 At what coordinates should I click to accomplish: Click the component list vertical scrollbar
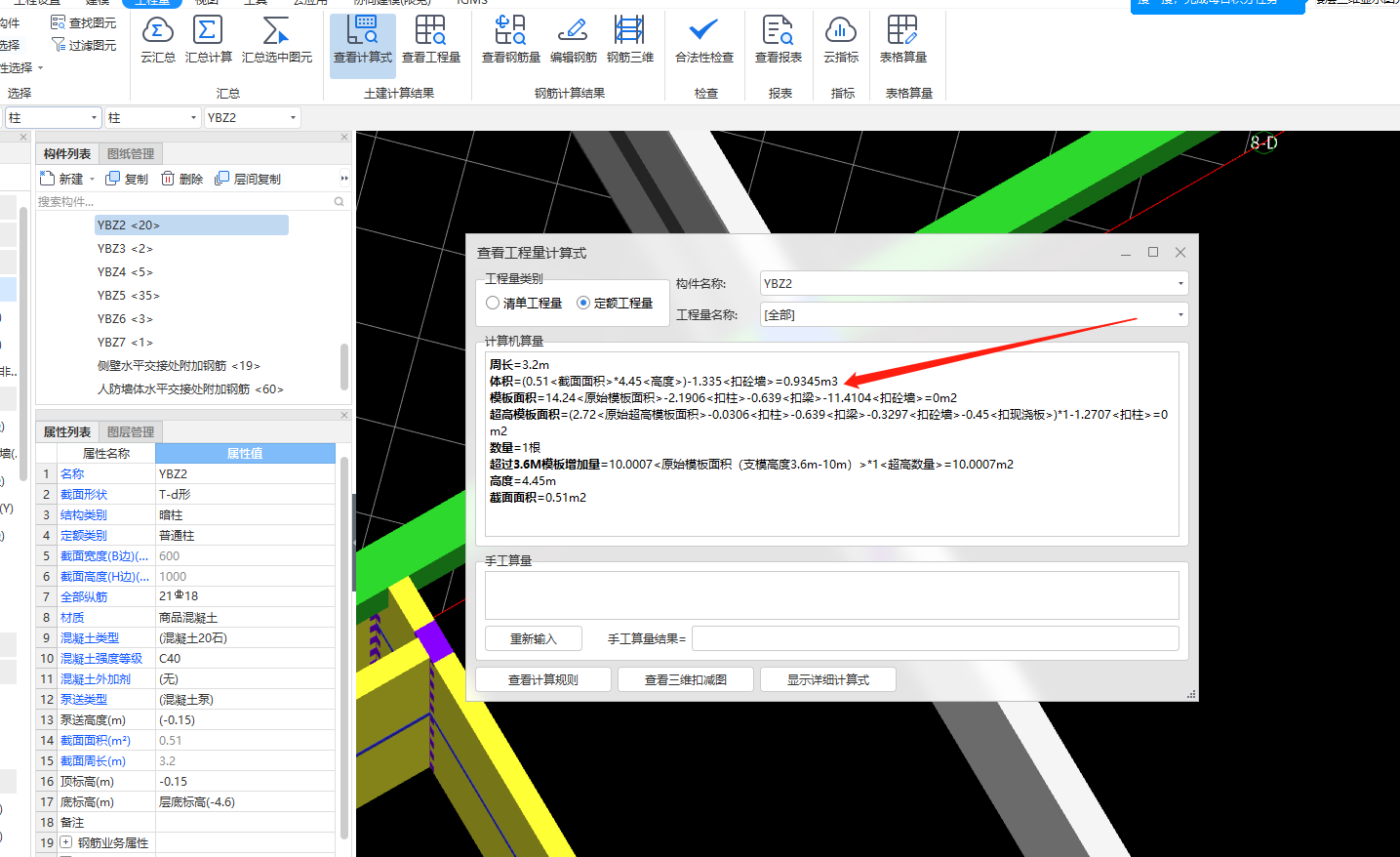344,366
